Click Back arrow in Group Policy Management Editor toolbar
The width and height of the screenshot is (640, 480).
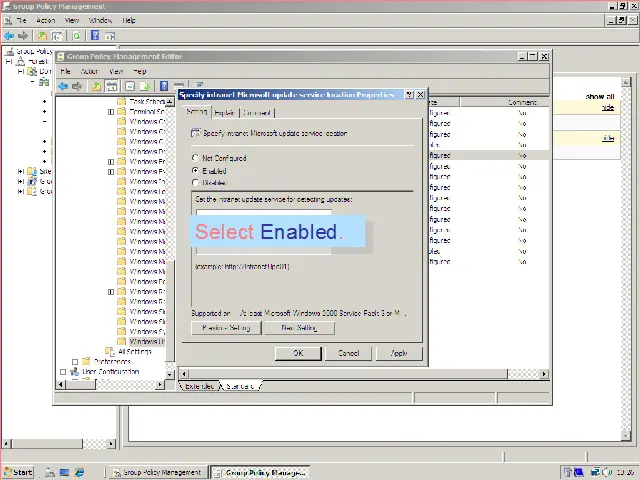click(x=63, y=86)
